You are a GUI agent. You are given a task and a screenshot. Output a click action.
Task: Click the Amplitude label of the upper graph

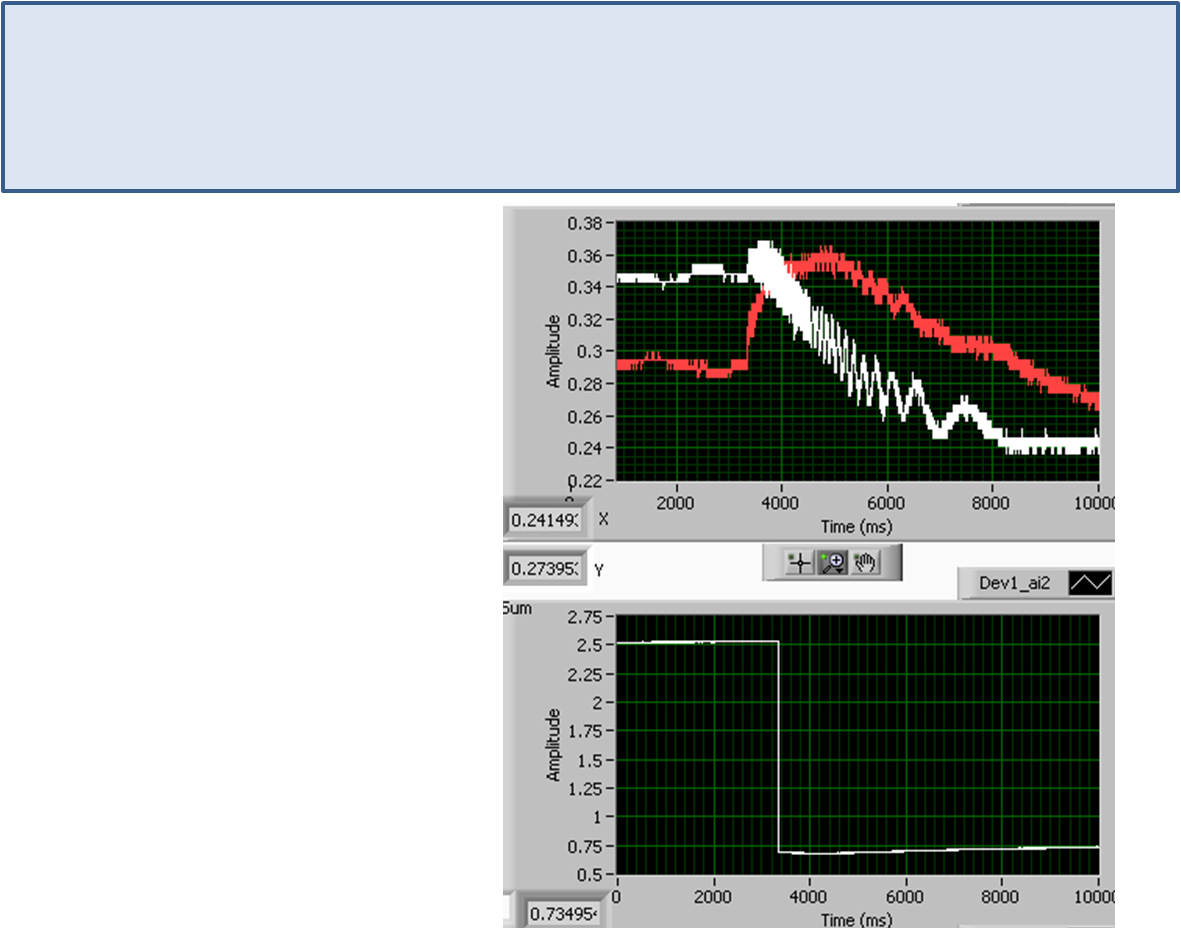tap(553, 350)
